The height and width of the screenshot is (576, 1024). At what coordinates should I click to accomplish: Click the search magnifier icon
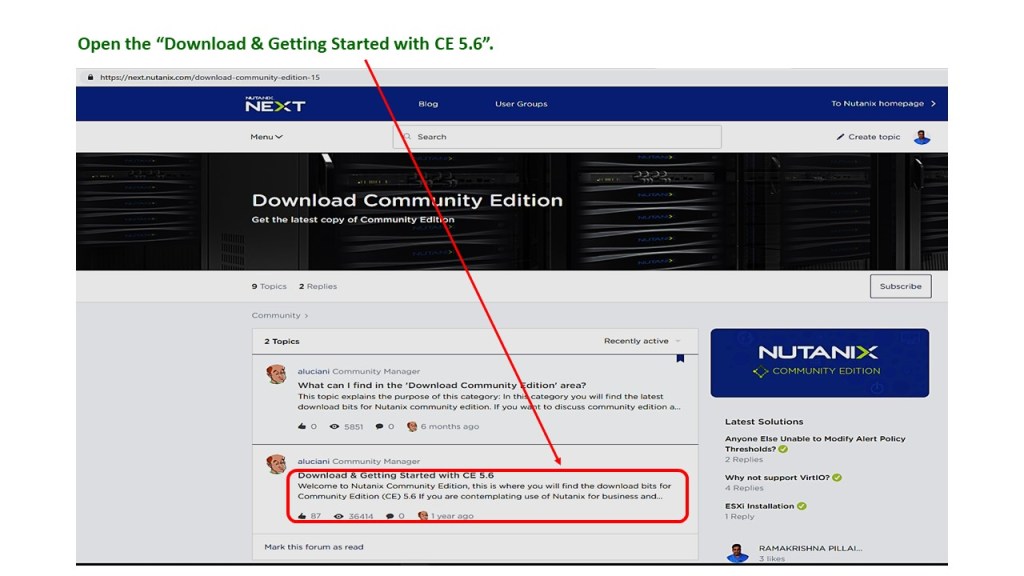[407, 137]
